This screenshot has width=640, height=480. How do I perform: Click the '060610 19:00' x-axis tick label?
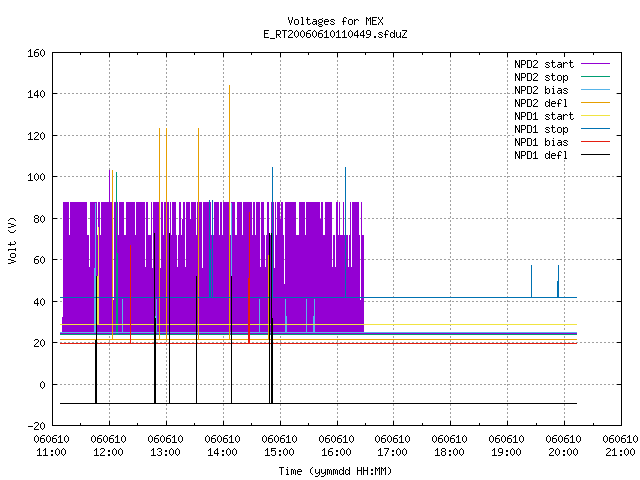click(507, 446)
